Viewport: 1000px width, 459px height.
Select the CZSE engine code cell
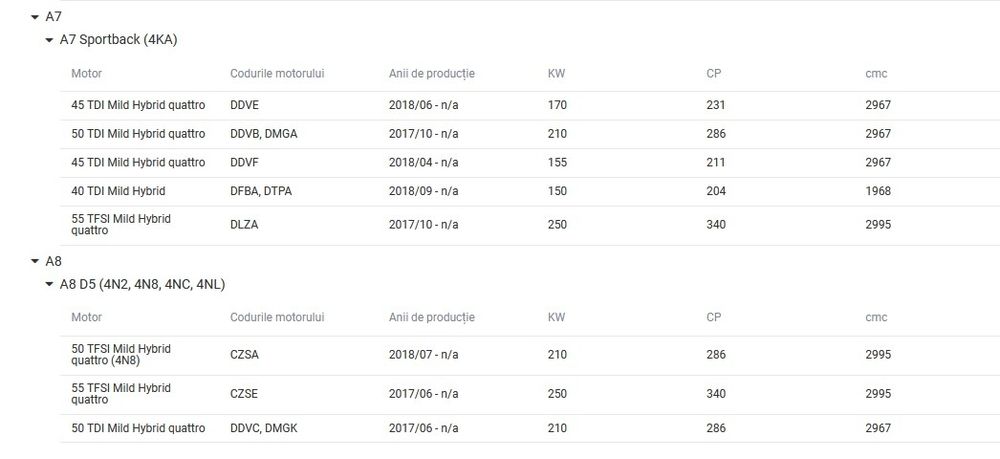pyautogui.click(x=244, y=394)
